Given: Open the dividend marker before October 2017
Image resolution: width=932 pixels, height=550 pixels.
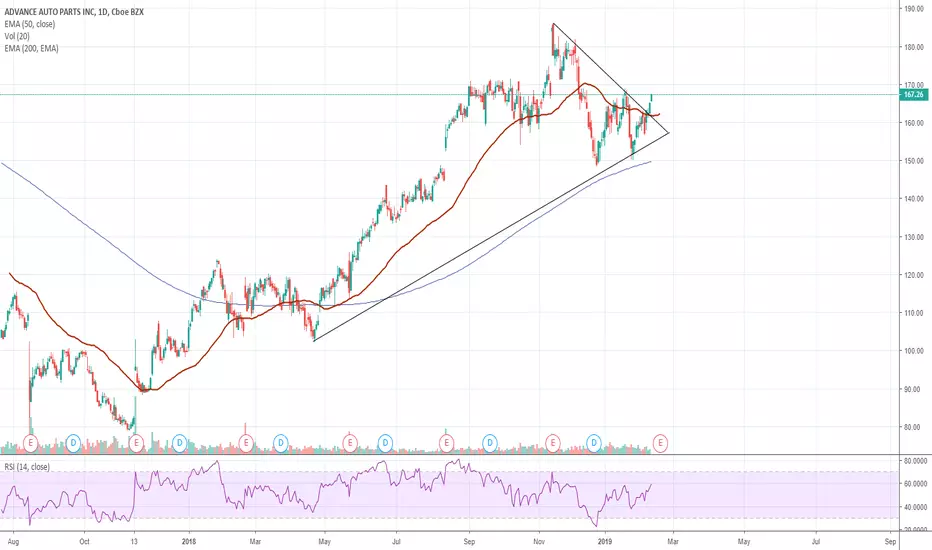Looking at the screenshot, I should pos(73,443).
